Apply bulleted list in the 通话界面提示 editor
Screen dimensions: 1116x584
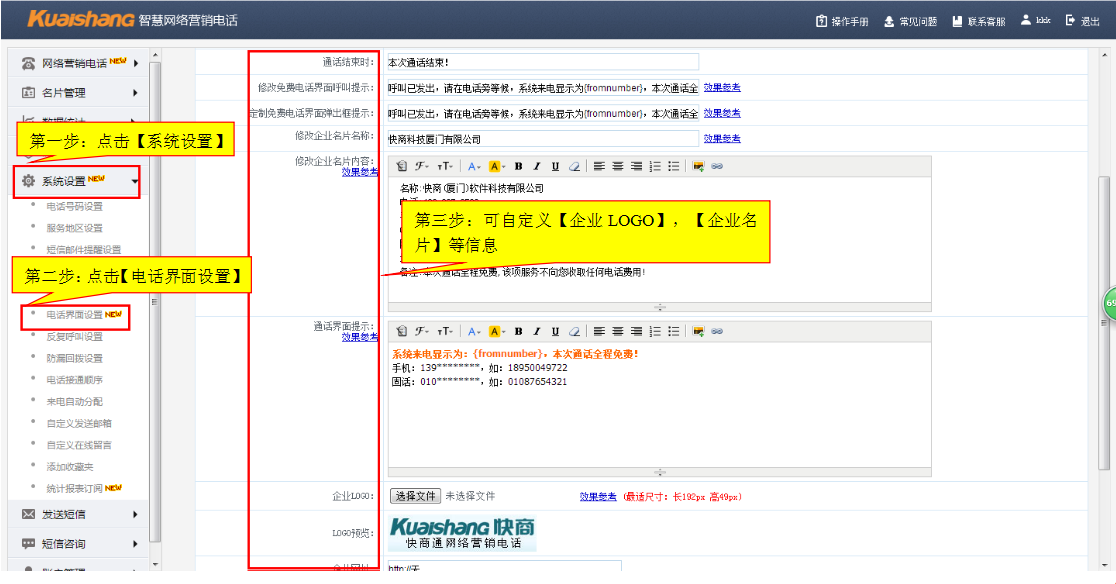pyautogui.click(x=674, y=331)
